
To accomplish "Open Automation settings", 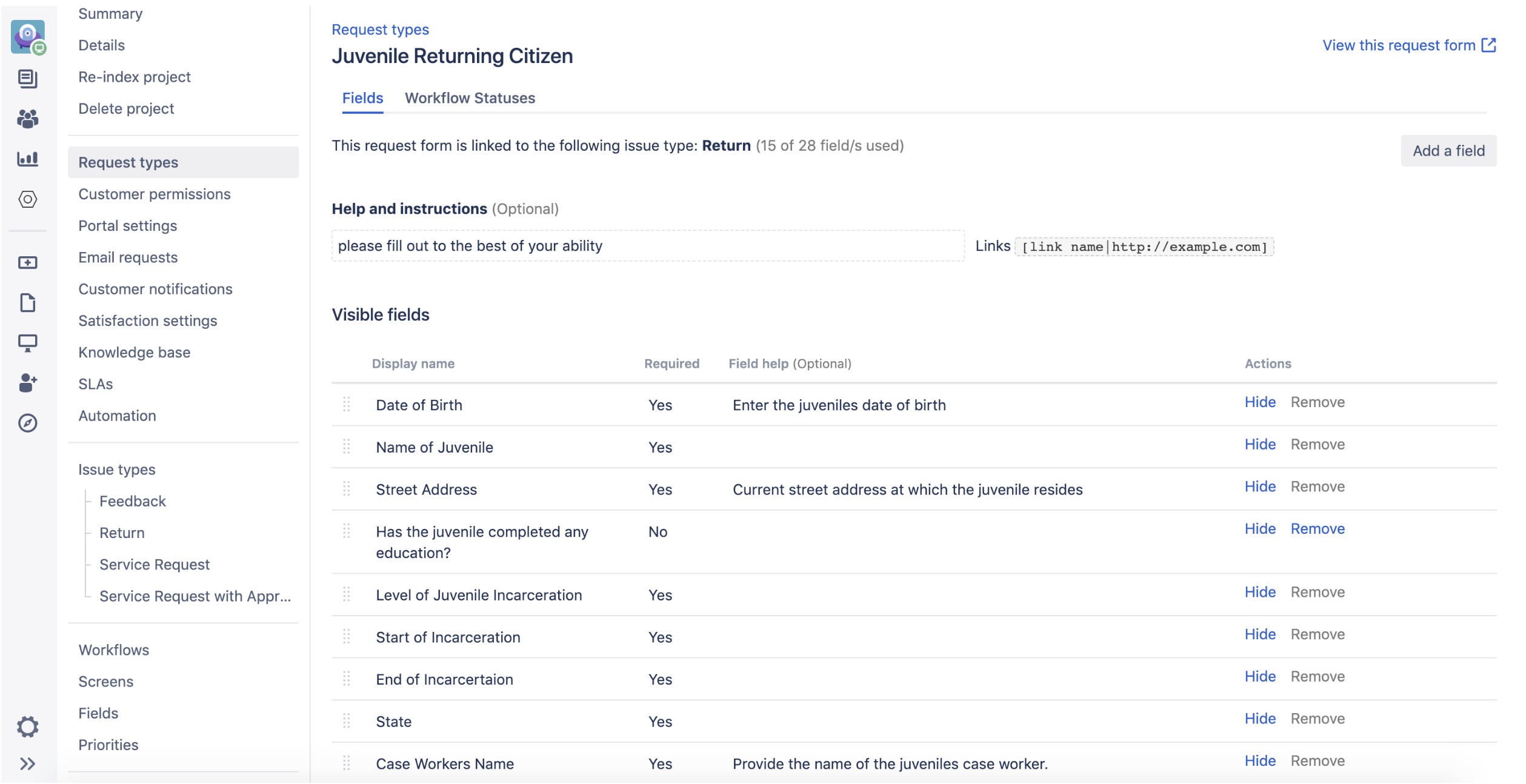I will [118, 416].
